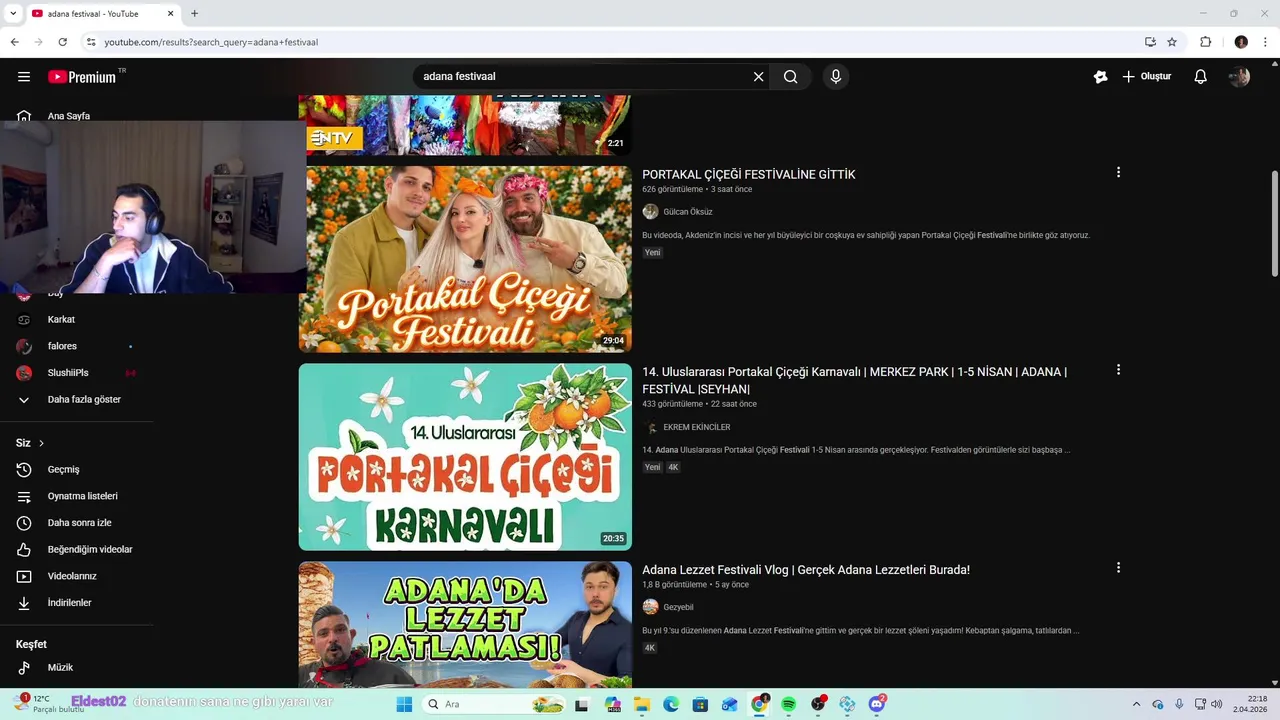Open title Adana Lezzet Festivali Vlog
Screen dimensions: 1280x720
pyautogui.click(x=806, y=570)
